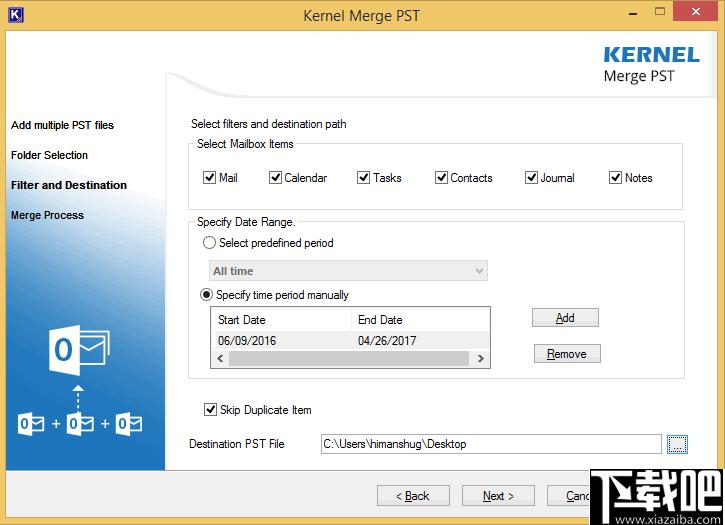
Task: Click the End Date column header
Action: (x=420, y=320)
